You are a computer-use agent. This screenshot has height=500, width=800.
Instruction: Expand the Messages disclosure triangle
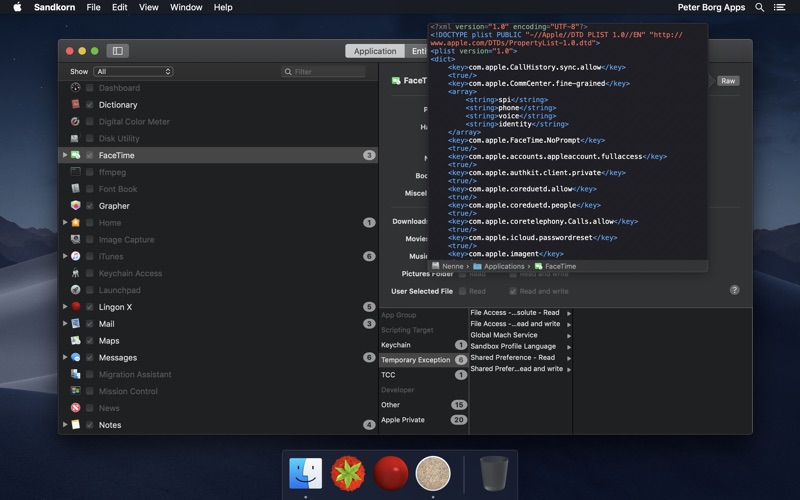coord(65,357)
